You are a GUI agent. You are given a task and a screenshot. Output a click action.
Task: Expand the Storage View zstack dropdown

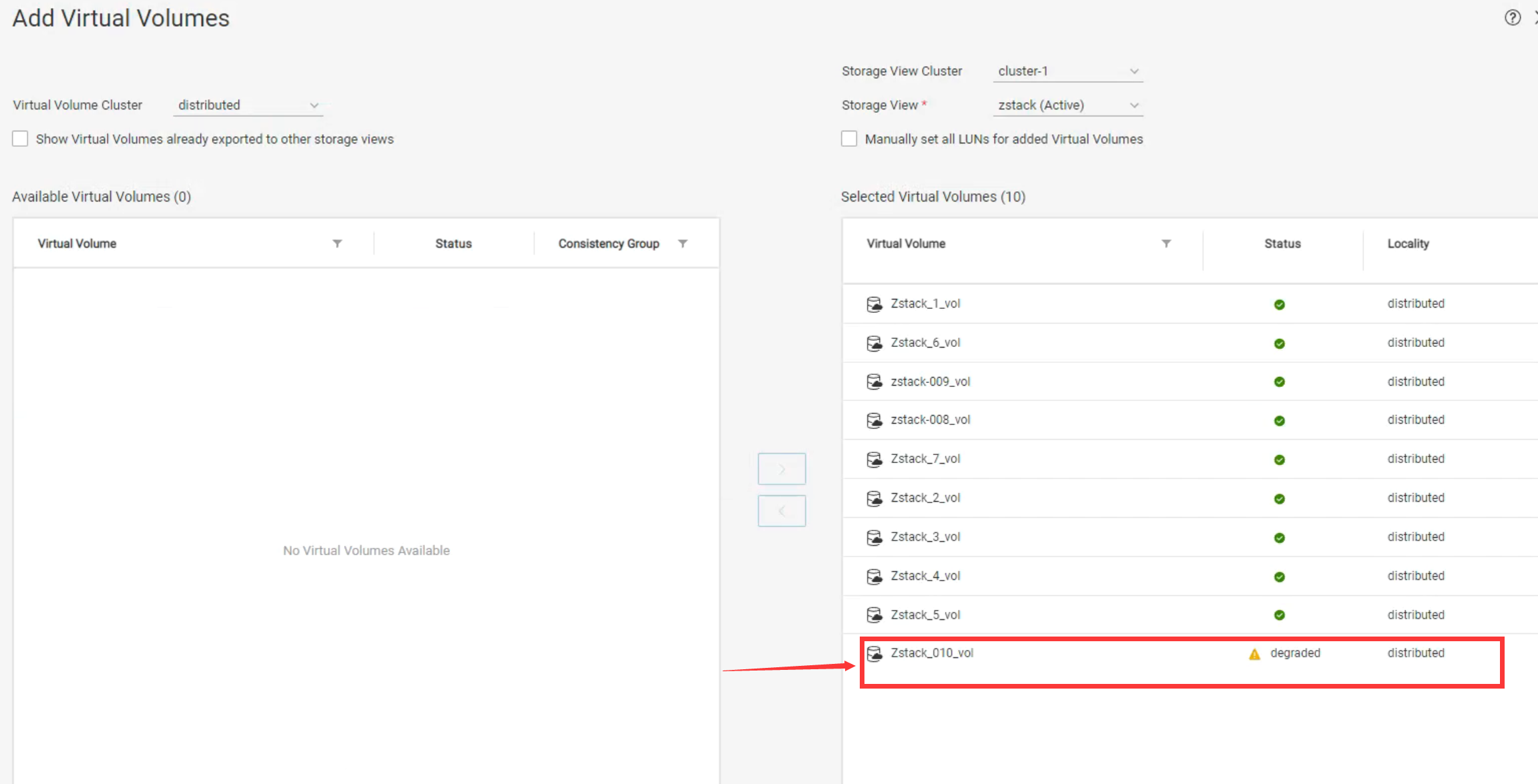point(1067,105)
